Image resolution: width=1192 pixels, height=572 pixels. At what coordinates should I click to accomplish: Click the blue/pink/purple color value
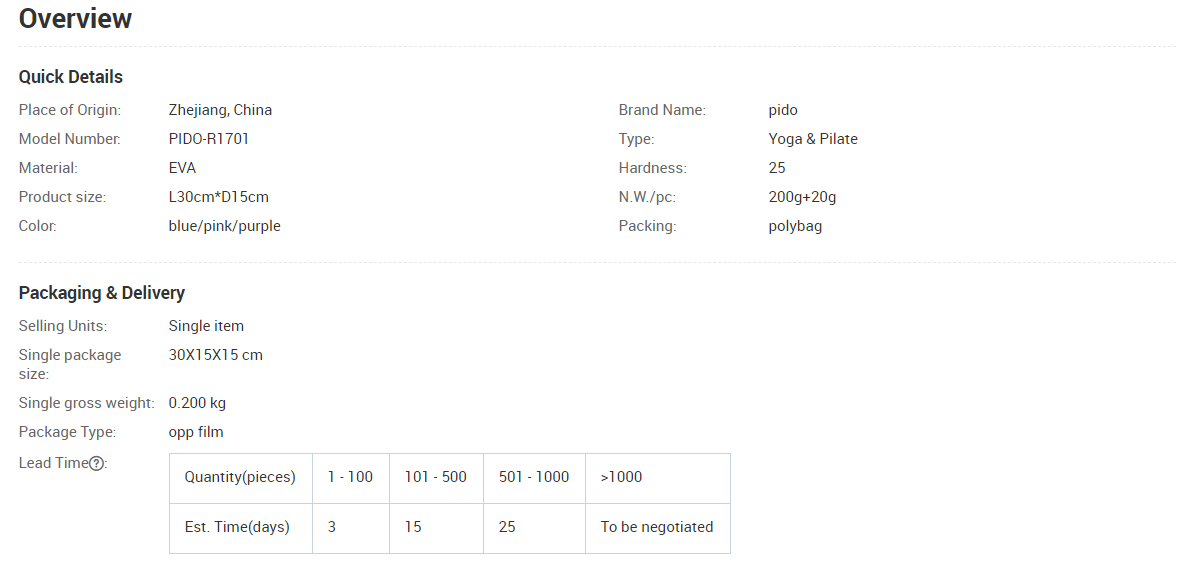coord(224,226)
